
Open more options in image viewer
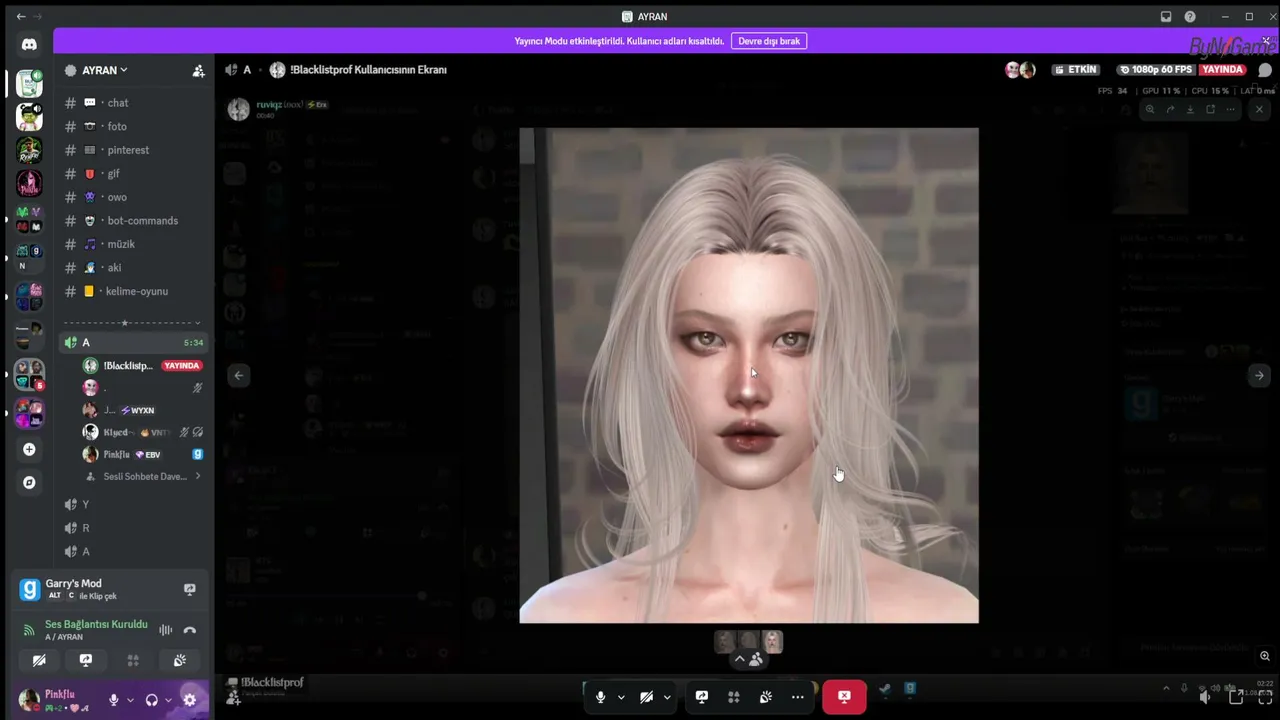[x=1230, y=109]
